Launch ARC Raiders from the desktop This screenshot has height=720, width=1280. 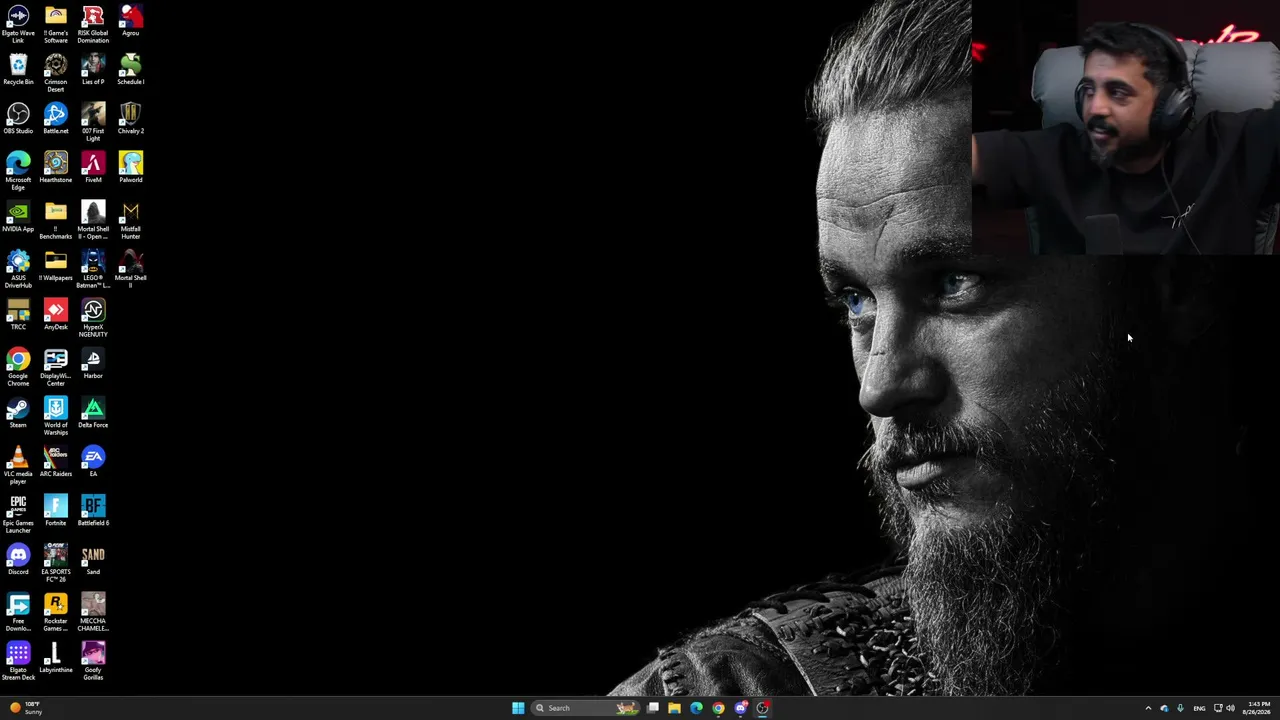pos(56,462)
